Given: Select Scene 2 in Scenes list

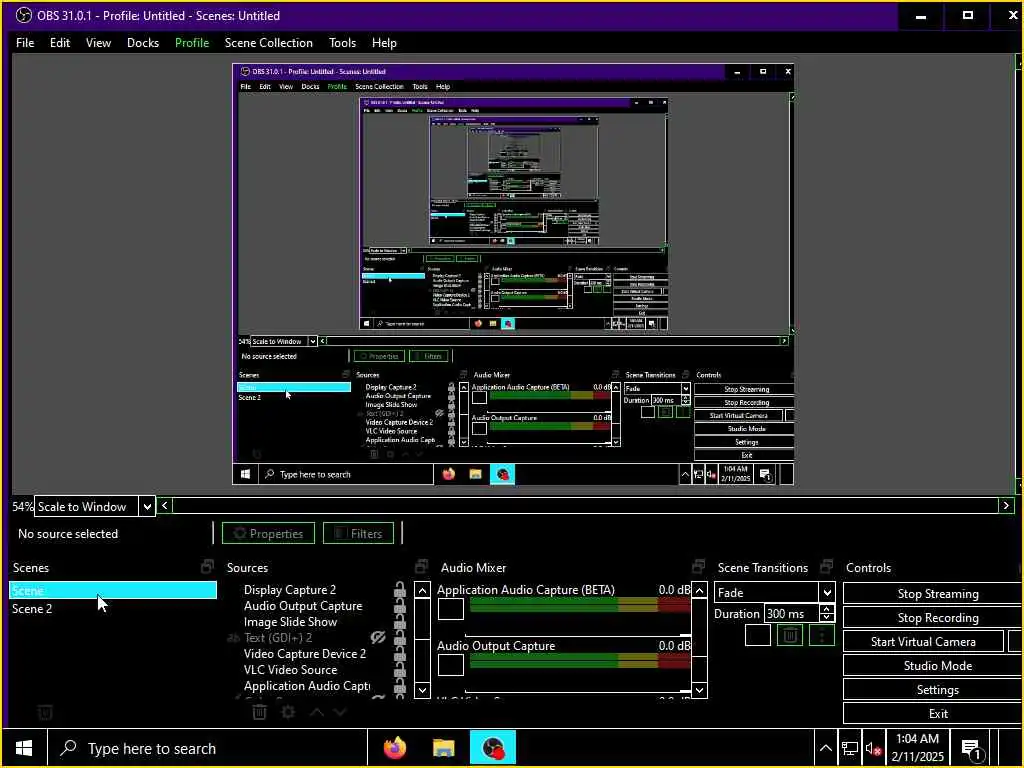Looking at the screenshot, I should (x=112, y=609).
